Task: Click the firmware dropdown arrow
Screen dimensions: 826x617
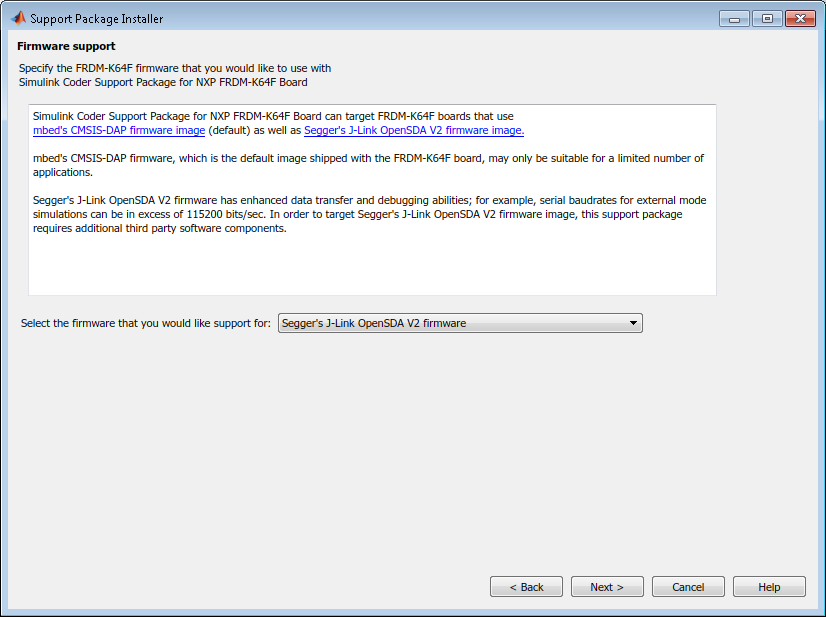Action: (x=633, y=323)
